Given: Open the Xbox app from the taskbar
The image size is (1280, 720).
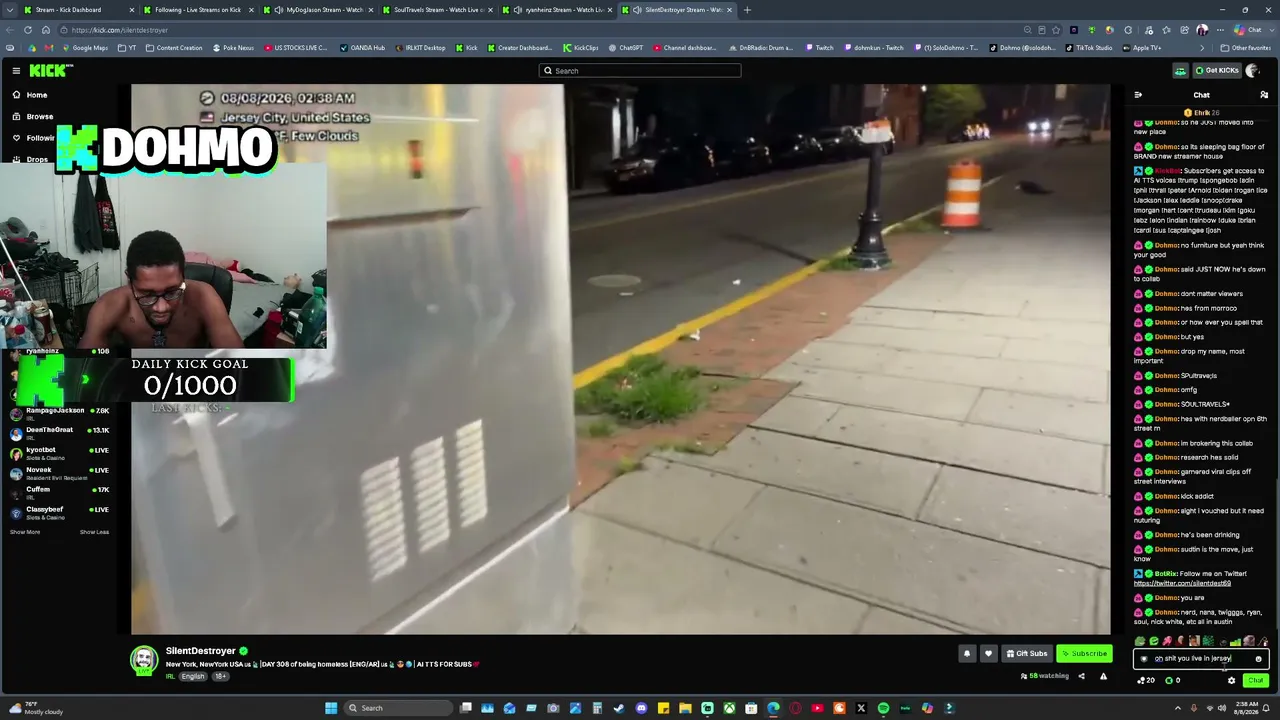Looking at the screenshot, I should (x=729, y=708).
